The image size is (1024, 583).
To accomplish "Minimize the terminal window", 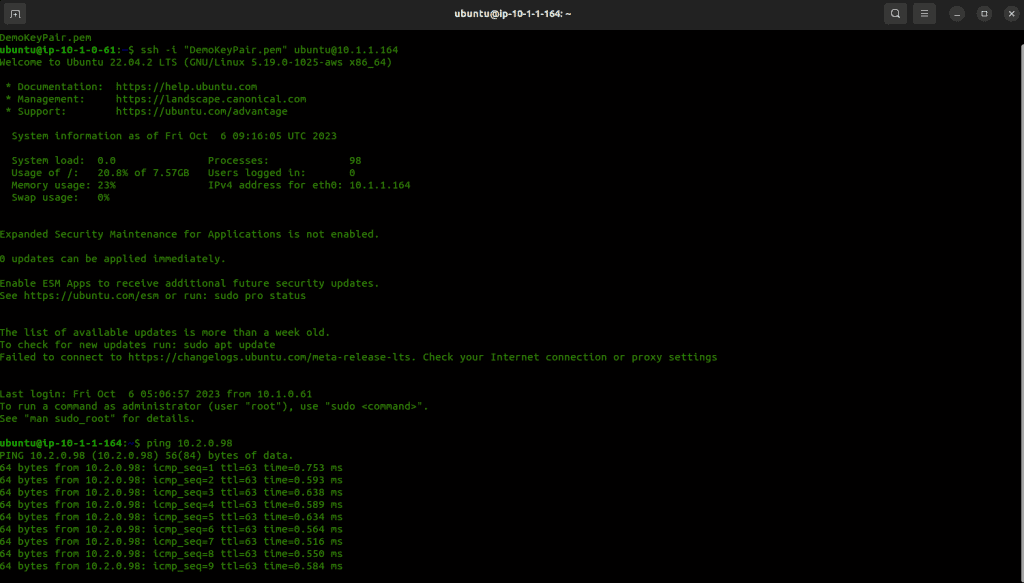I will [x=957, y=13].
